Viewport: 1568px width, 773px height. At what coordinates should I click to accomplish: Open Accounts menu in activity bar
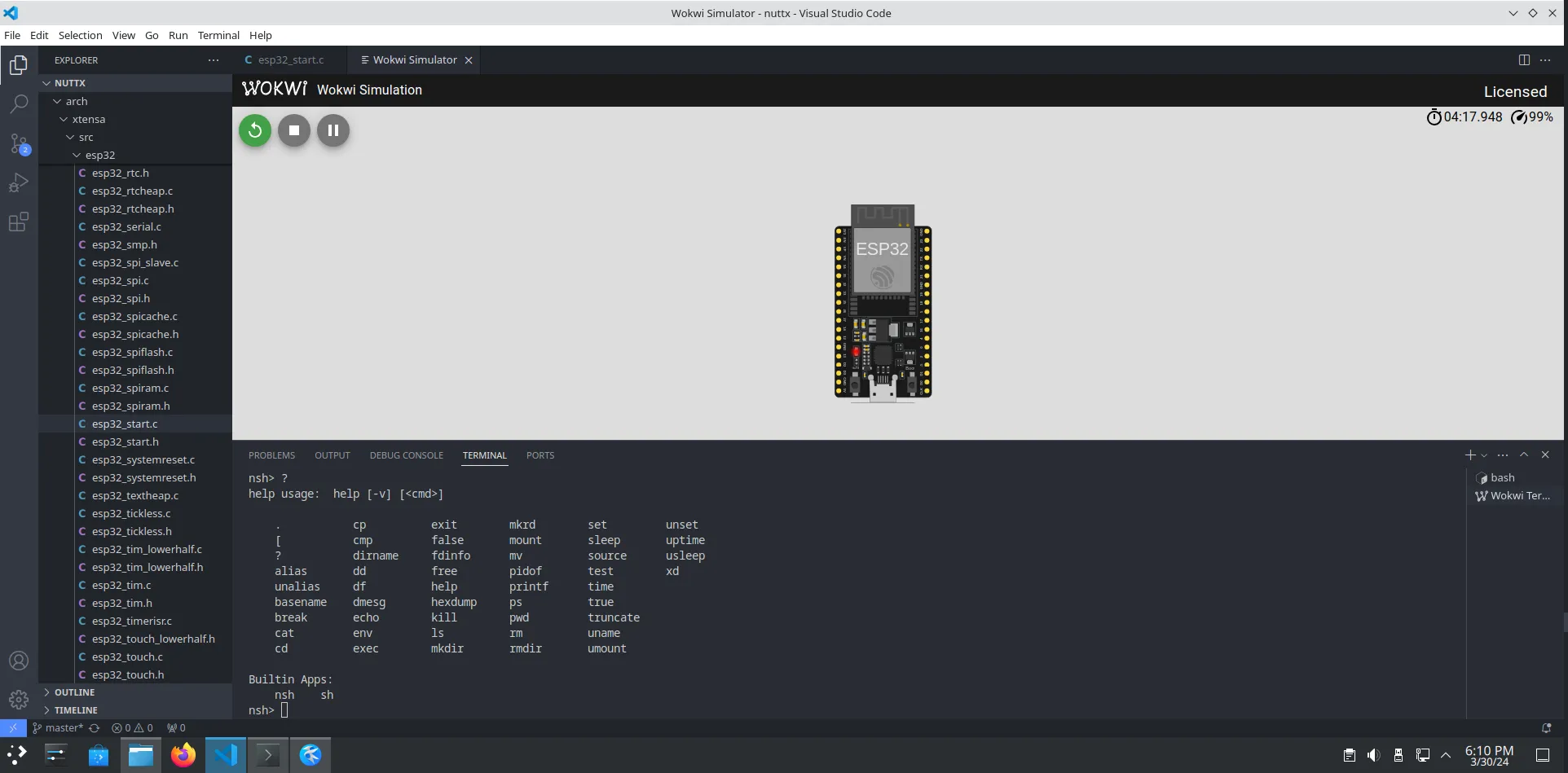coord(19,661)
